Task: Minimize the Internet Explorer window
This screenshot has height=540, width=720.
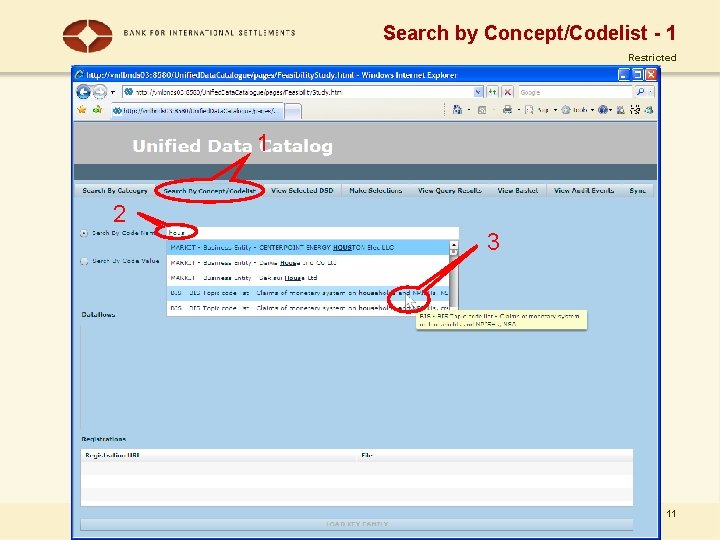Action: 623,74
